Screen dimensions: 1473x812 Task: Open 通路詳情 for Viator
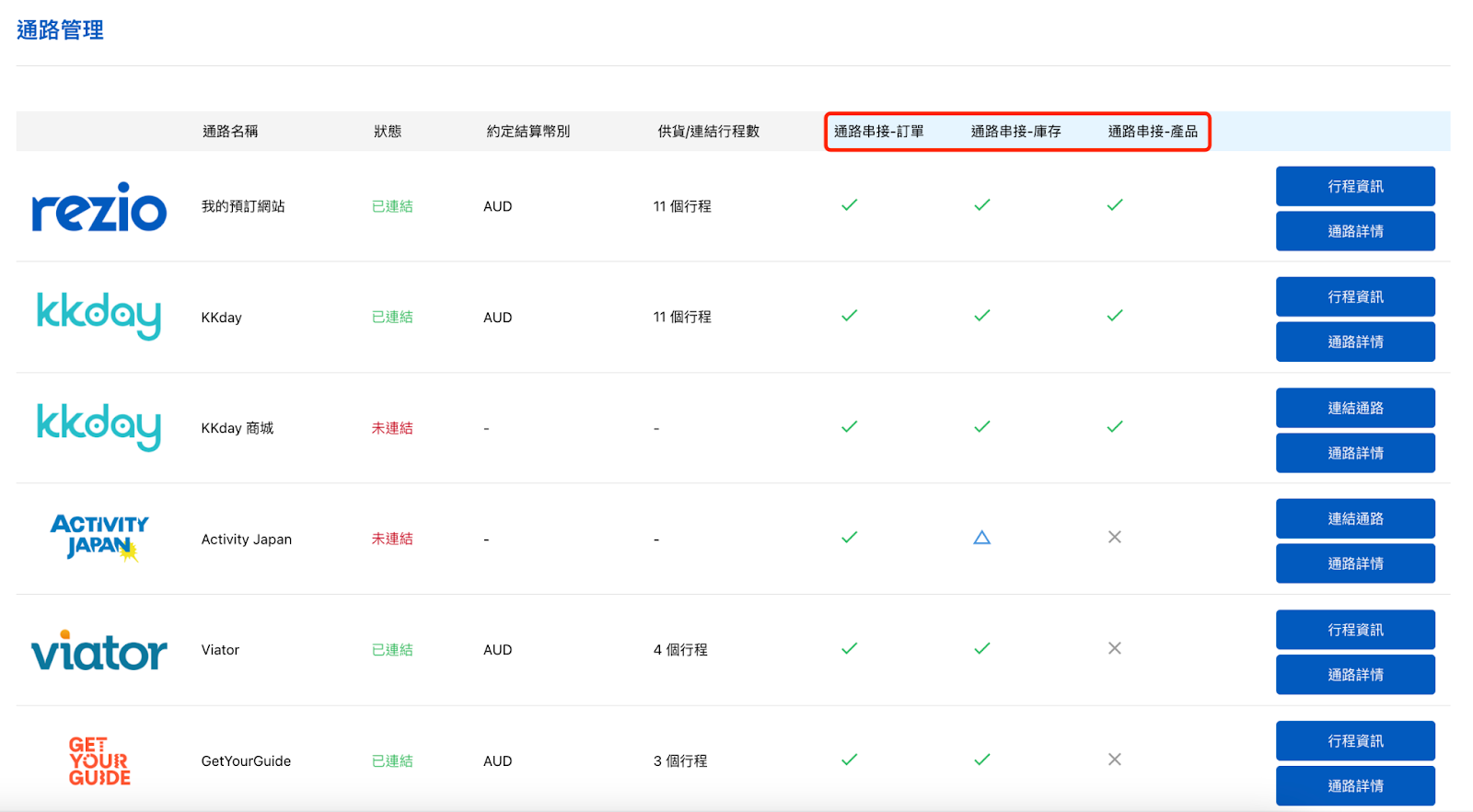(x=1355, y=675)
